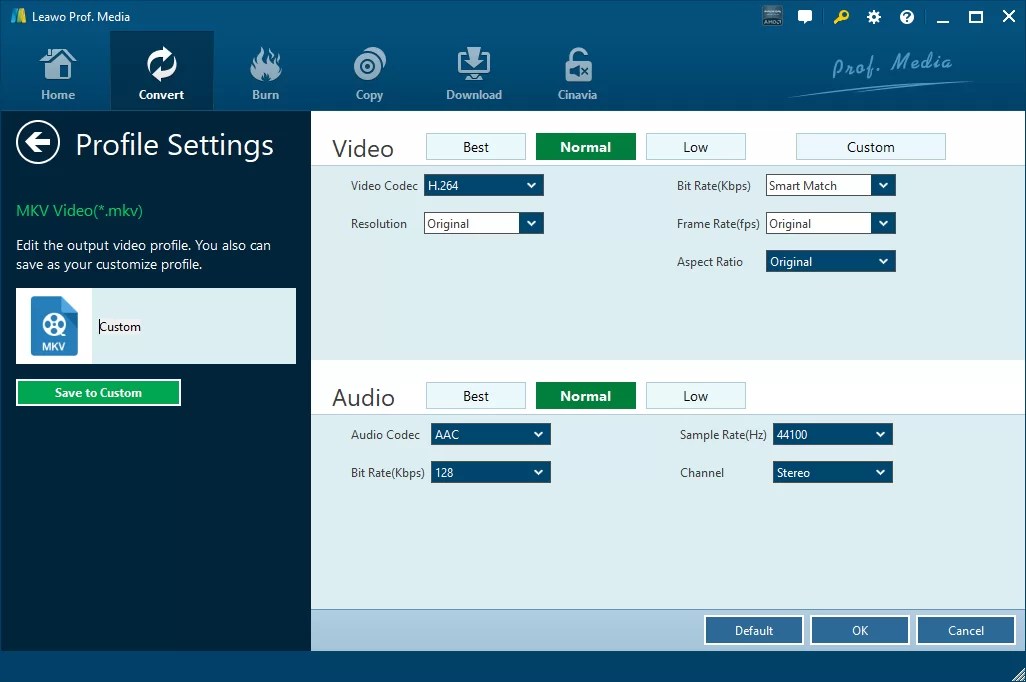Open the registration key panel
The width and height of the screenshot is (1026, 682).
840,16
